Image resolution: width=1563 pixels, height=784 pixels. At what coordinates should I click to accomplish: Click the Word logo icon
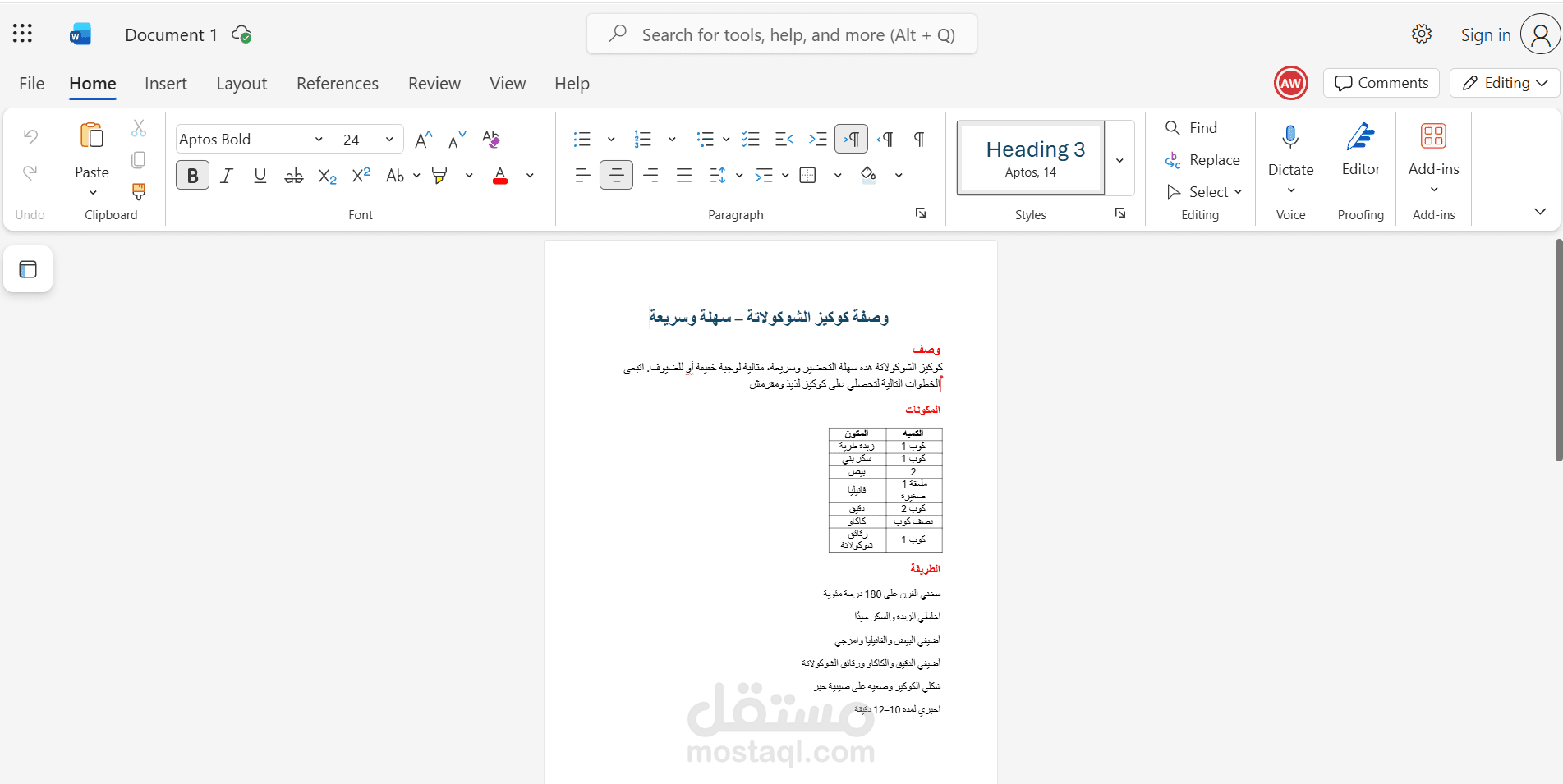(80, 34)
